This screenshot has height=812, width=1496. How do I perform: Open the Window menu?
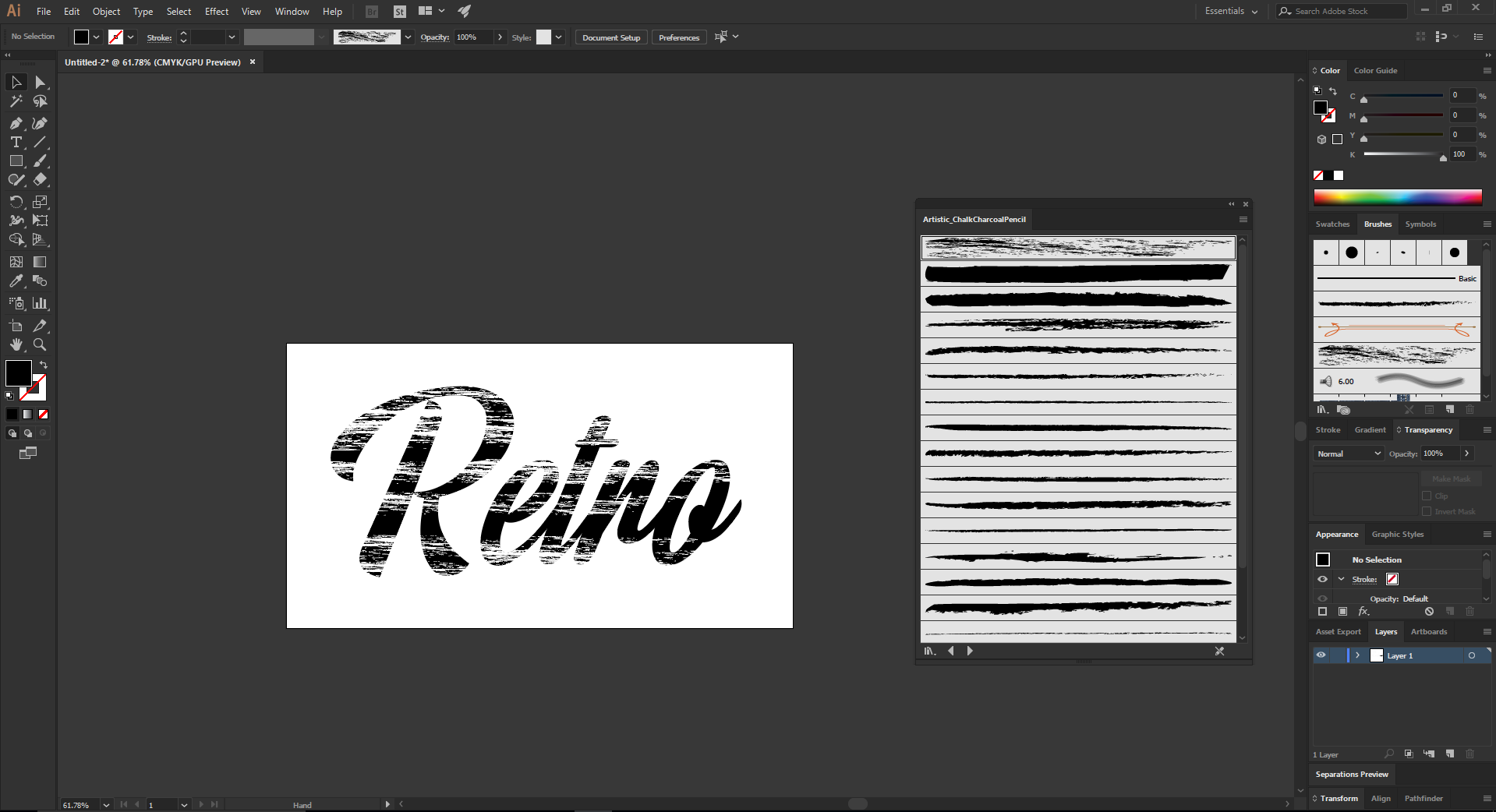pos(292,12)
